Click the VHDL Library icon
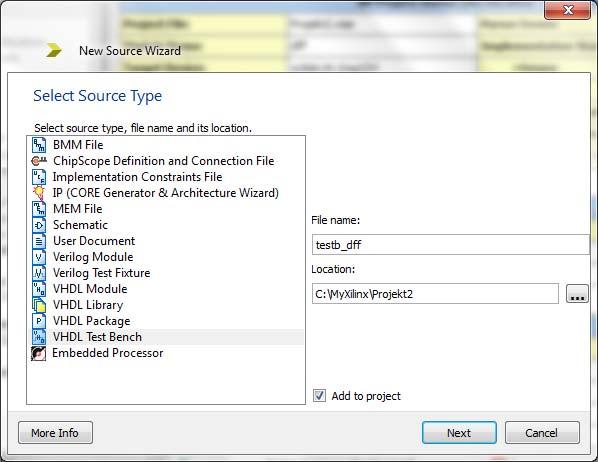 [39, 305]
